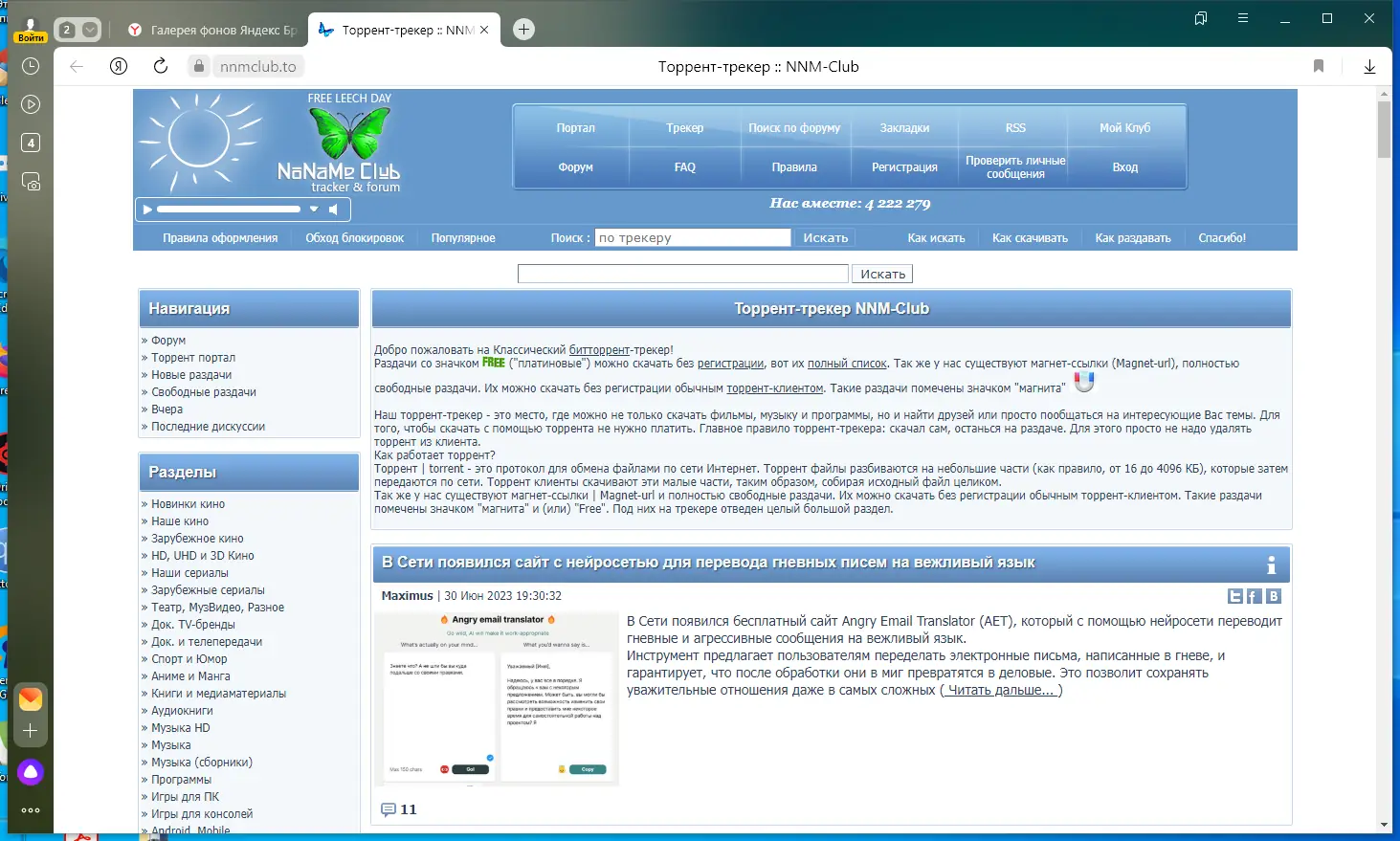Share the news post on Twitter
Viewport: 1400px width, 841px height.
coord(1235,596)
